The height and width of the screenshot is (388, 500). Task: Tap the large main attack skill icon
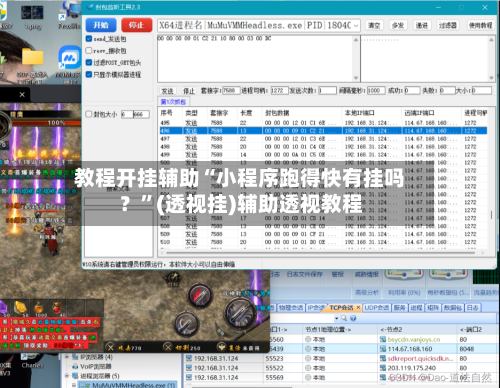pyautogui.click(x=241, y=313)
